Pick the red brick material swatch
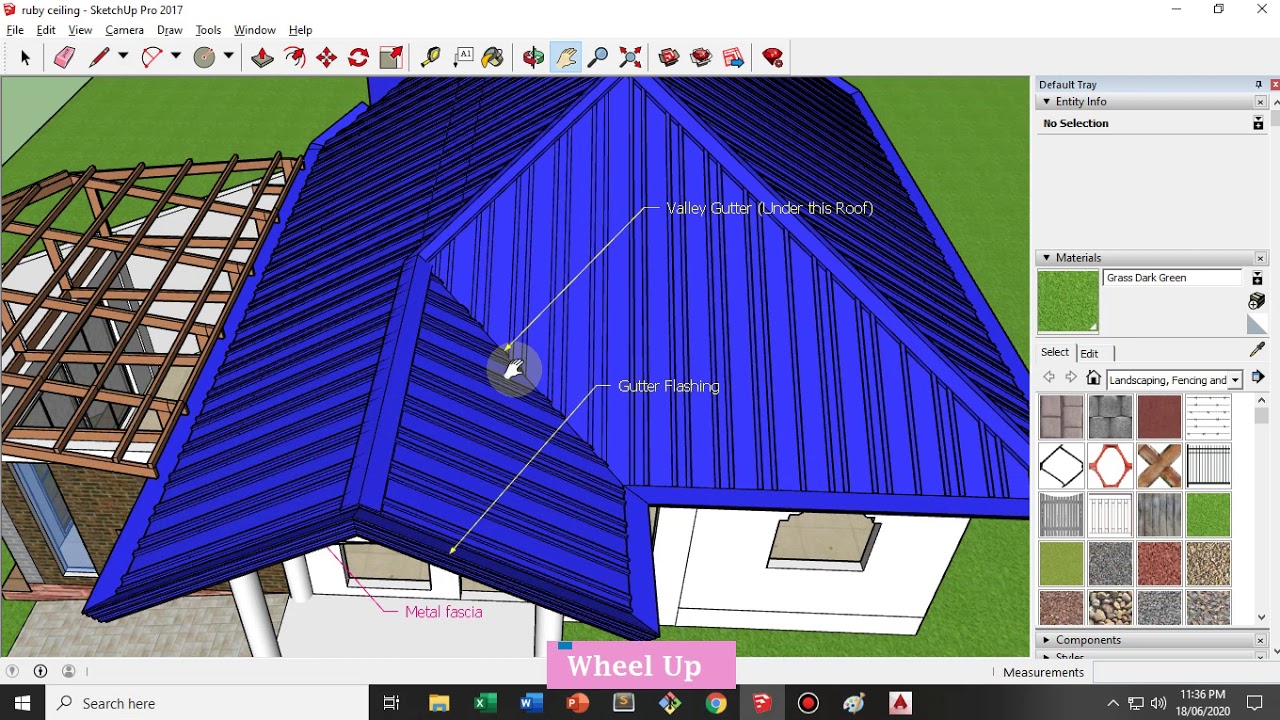The width and height of the screenshot is (1280, 720). (x=1159, y=417)
